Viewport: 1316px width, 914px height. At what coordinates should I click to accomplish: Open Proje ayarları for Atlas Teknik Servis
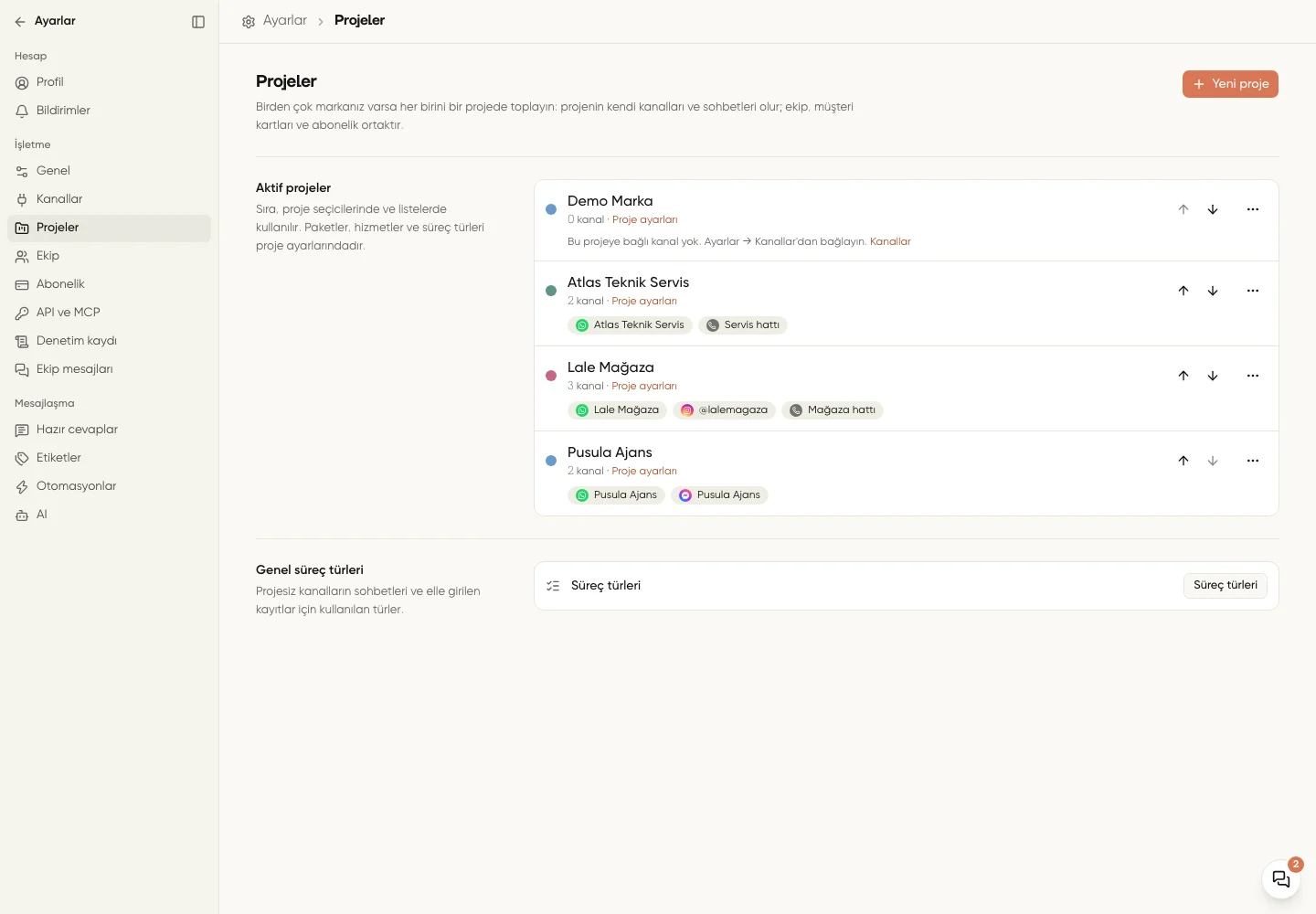click(644, 302)
